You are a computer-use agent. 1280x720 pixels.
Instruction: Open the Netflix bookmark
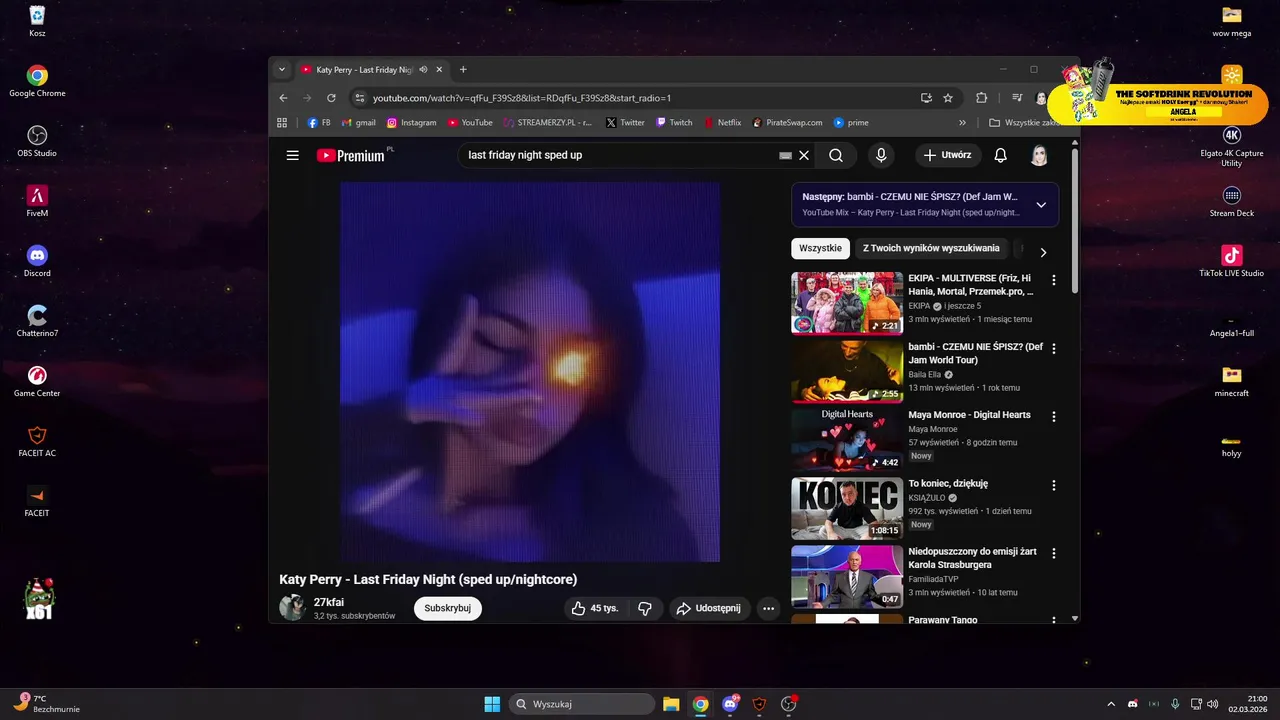(722, 123)
